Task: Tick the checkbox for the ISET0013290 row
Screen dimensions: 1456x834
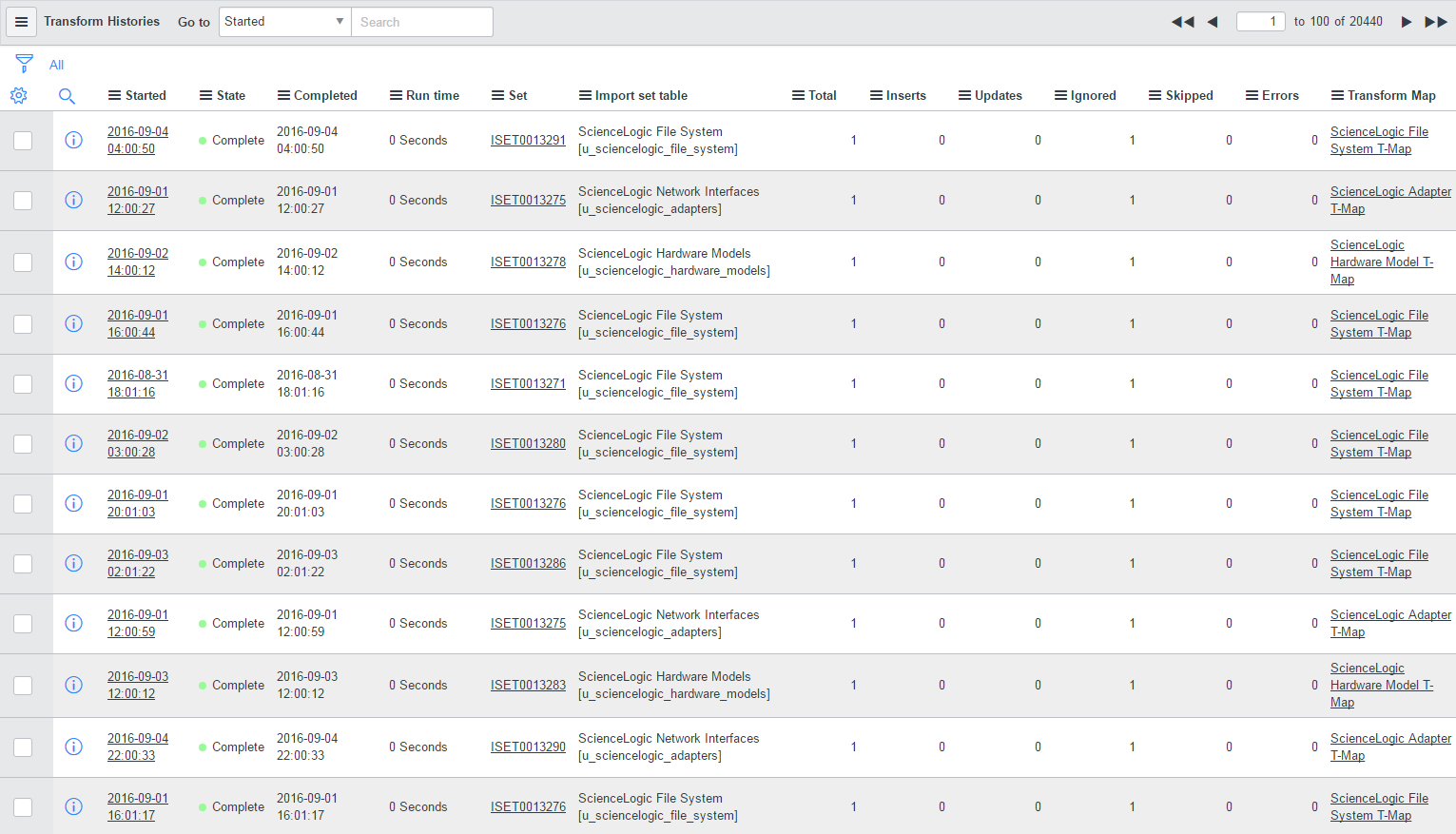Action: (23, 747)
